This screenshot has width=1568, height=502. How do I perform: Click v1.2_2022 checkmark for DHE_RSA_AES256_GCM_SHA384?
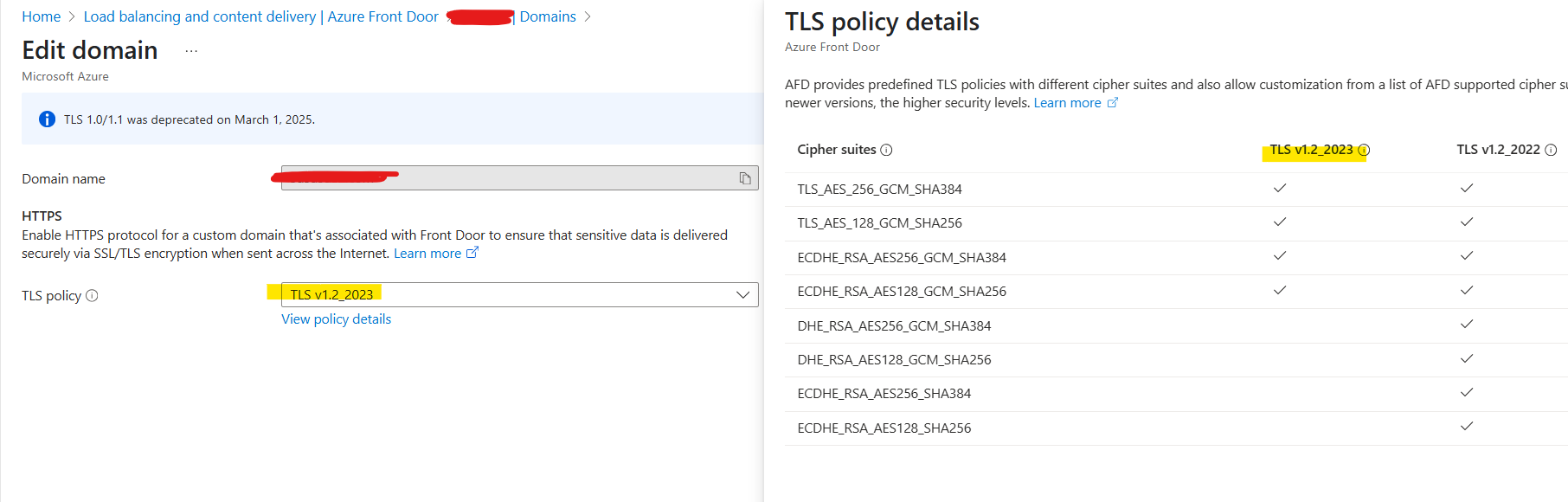1467,324
